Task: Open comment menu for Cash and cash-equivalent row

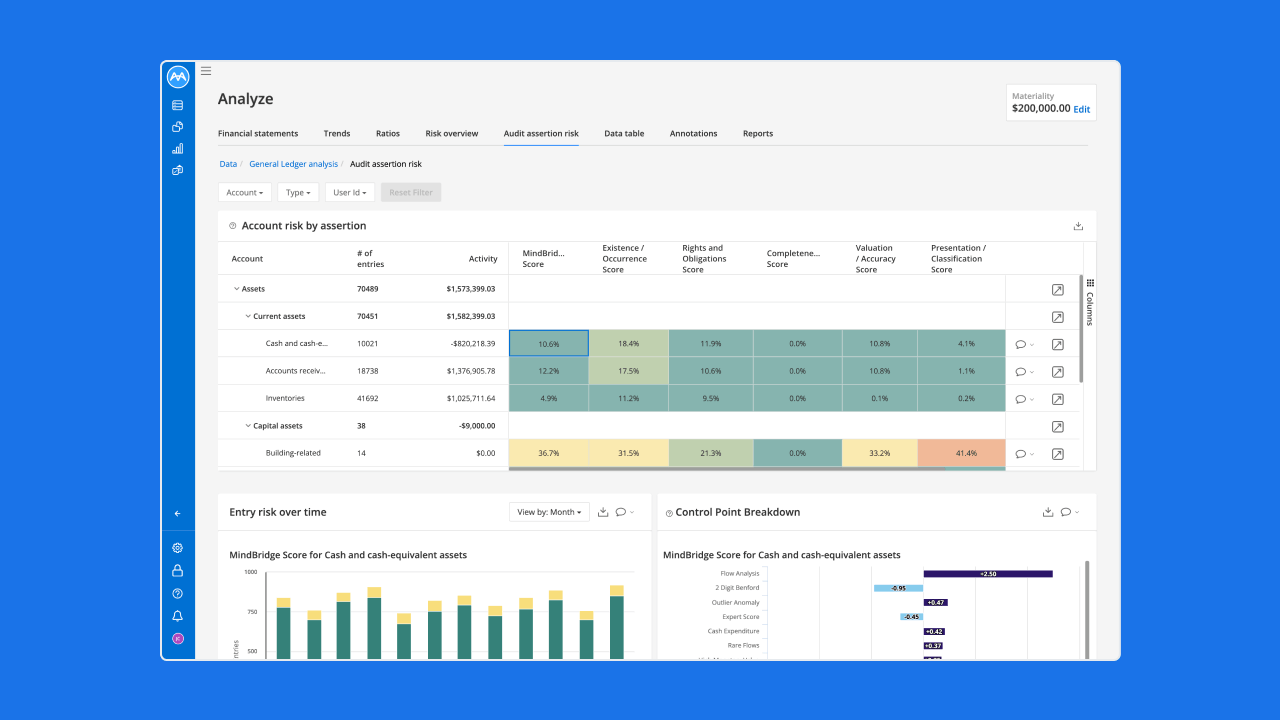Action: 1024,344
